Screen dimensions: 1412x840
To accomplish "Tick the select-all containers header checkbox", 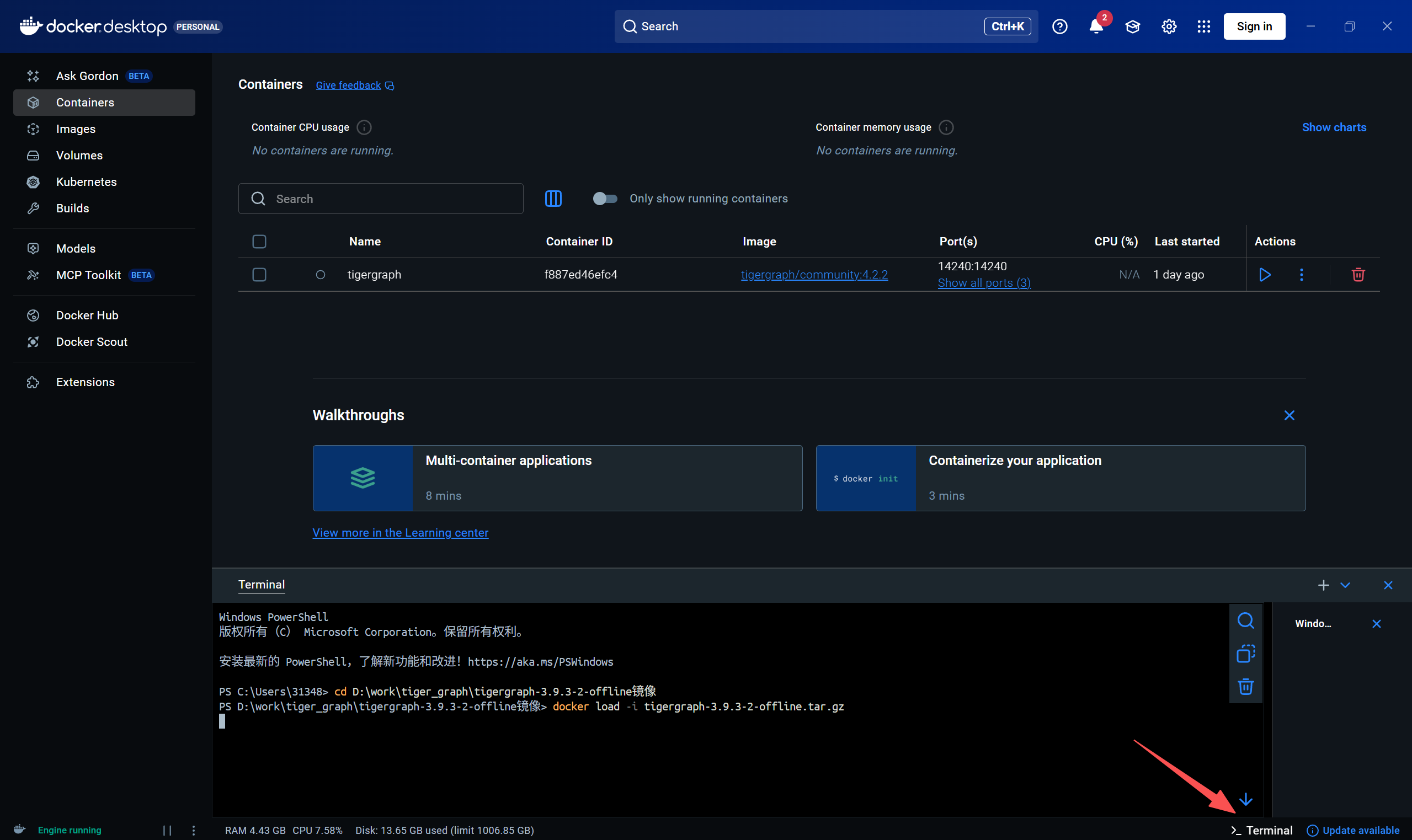I will click(x=259, y=242).
